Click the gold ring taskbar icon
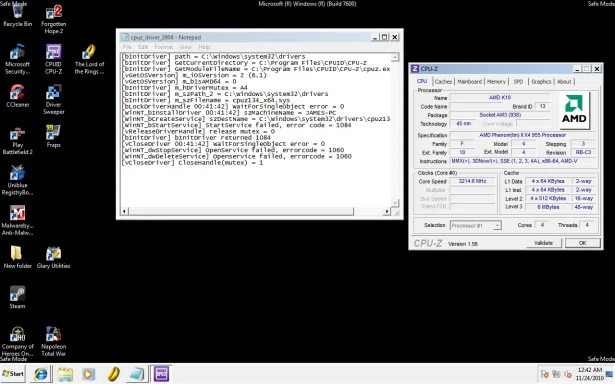Viewport: 615px width, 384px height. [113, 374]
